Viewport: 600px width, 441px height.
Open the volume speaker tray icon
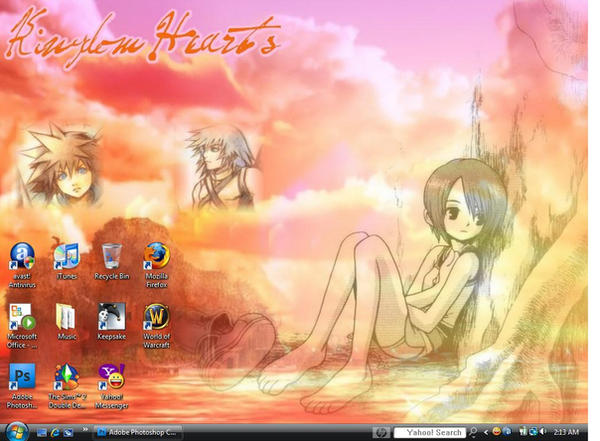[543, 432]
